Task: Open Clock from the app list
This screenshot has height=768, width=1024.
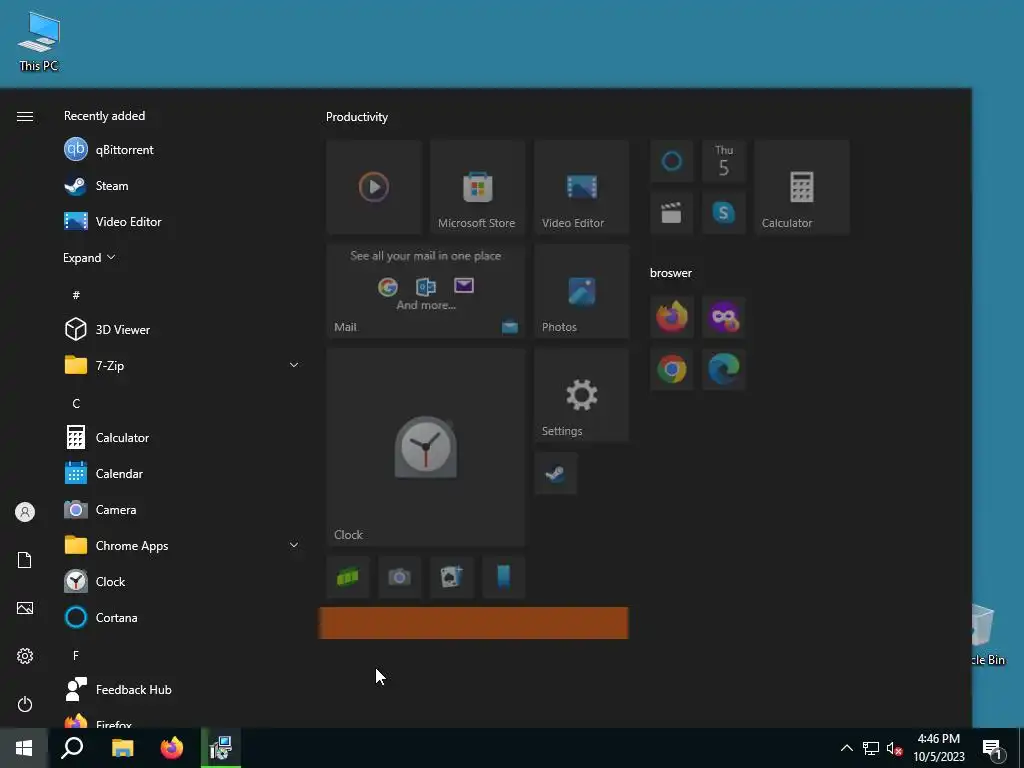Action: coord(183,581)
